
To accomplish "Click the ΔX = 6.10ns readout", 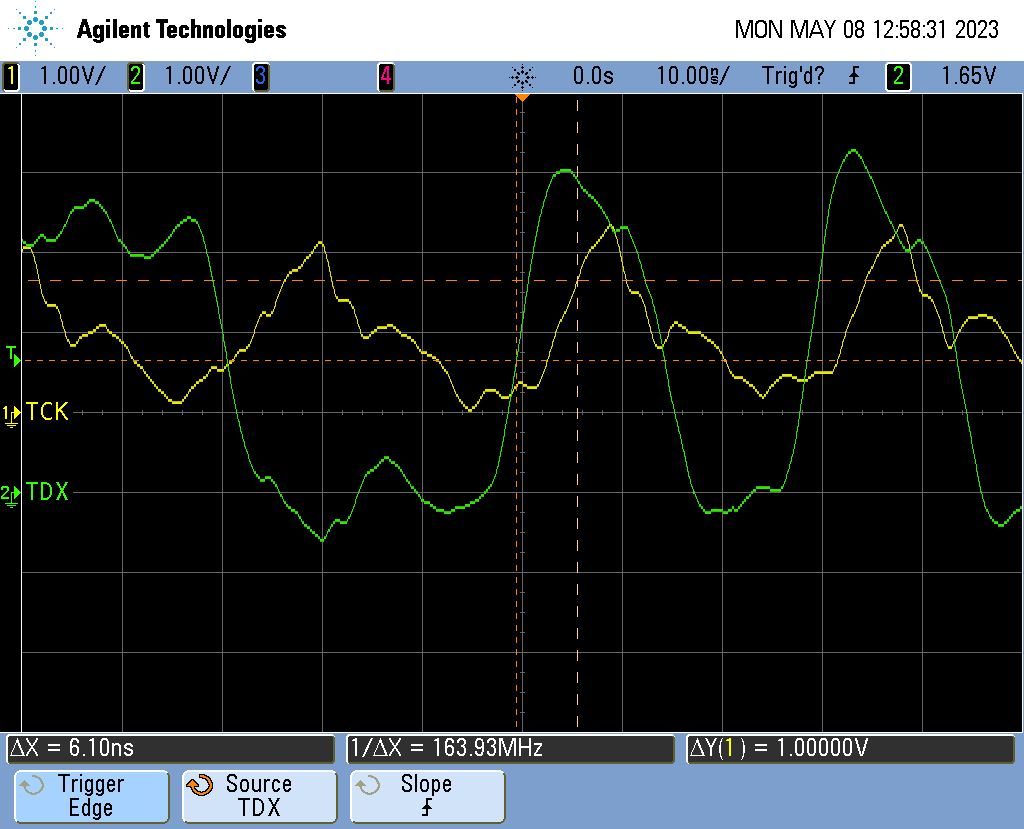I will 170,748.
